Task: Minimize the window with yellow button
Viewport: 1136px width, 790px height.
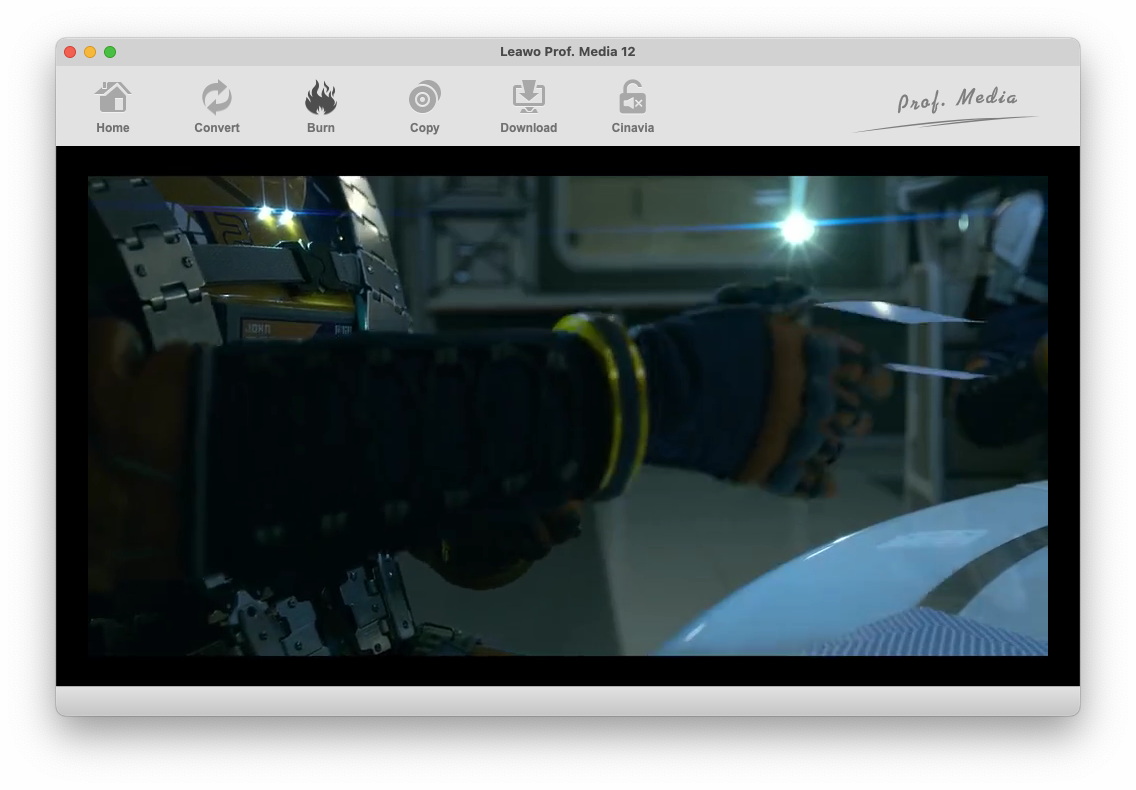Action: point(90,51)
